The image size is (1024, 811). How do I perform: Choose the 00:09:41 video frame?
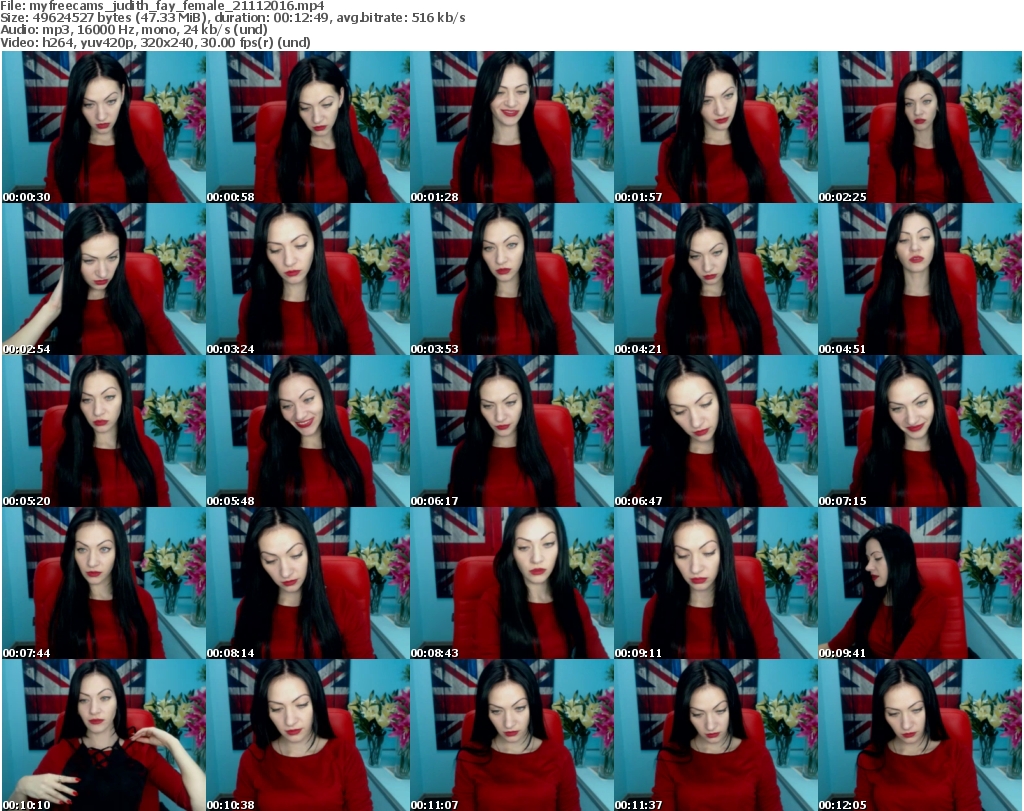920,584
